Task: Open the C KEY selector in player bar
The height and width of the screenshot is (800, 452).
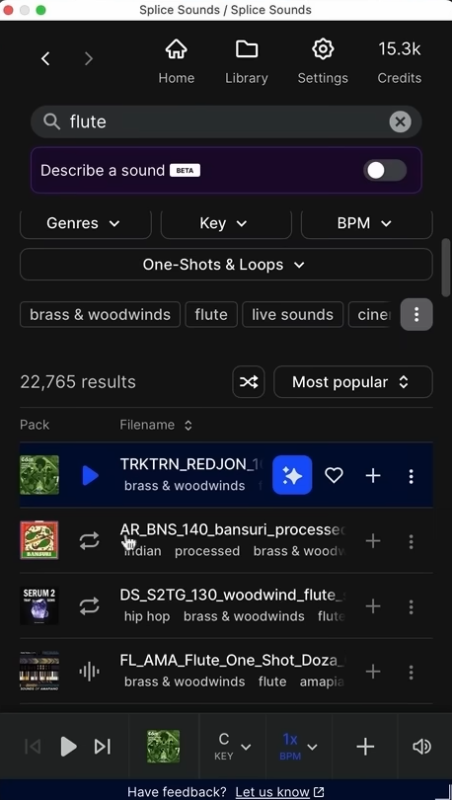Action: click(232, 746)
